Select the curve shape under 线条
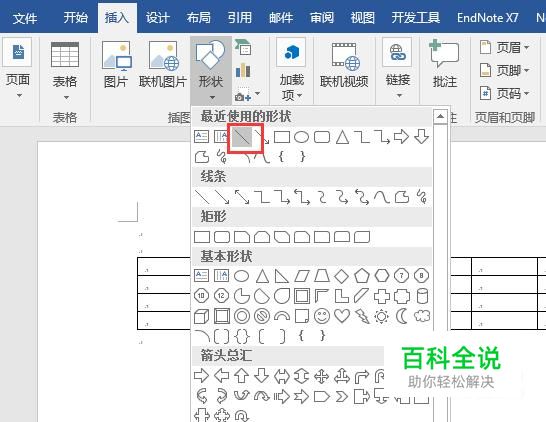 pos(382,197)
